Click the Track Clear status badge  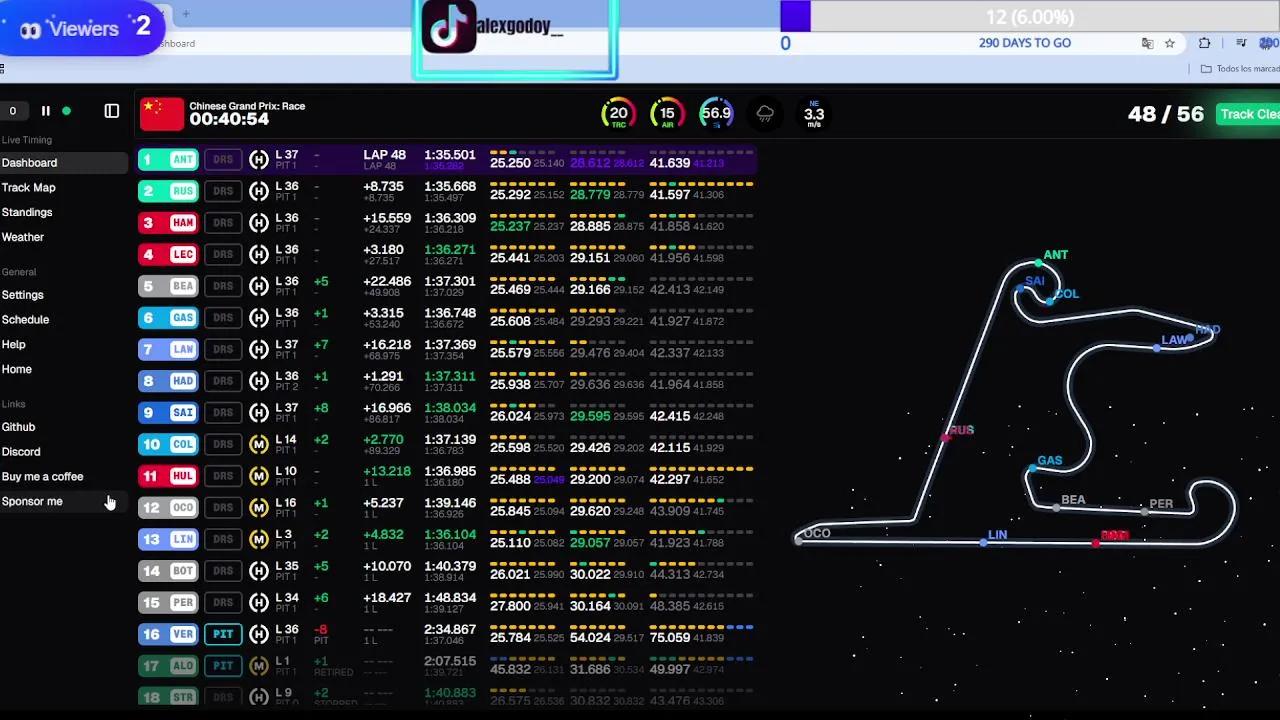point(1248,114)
